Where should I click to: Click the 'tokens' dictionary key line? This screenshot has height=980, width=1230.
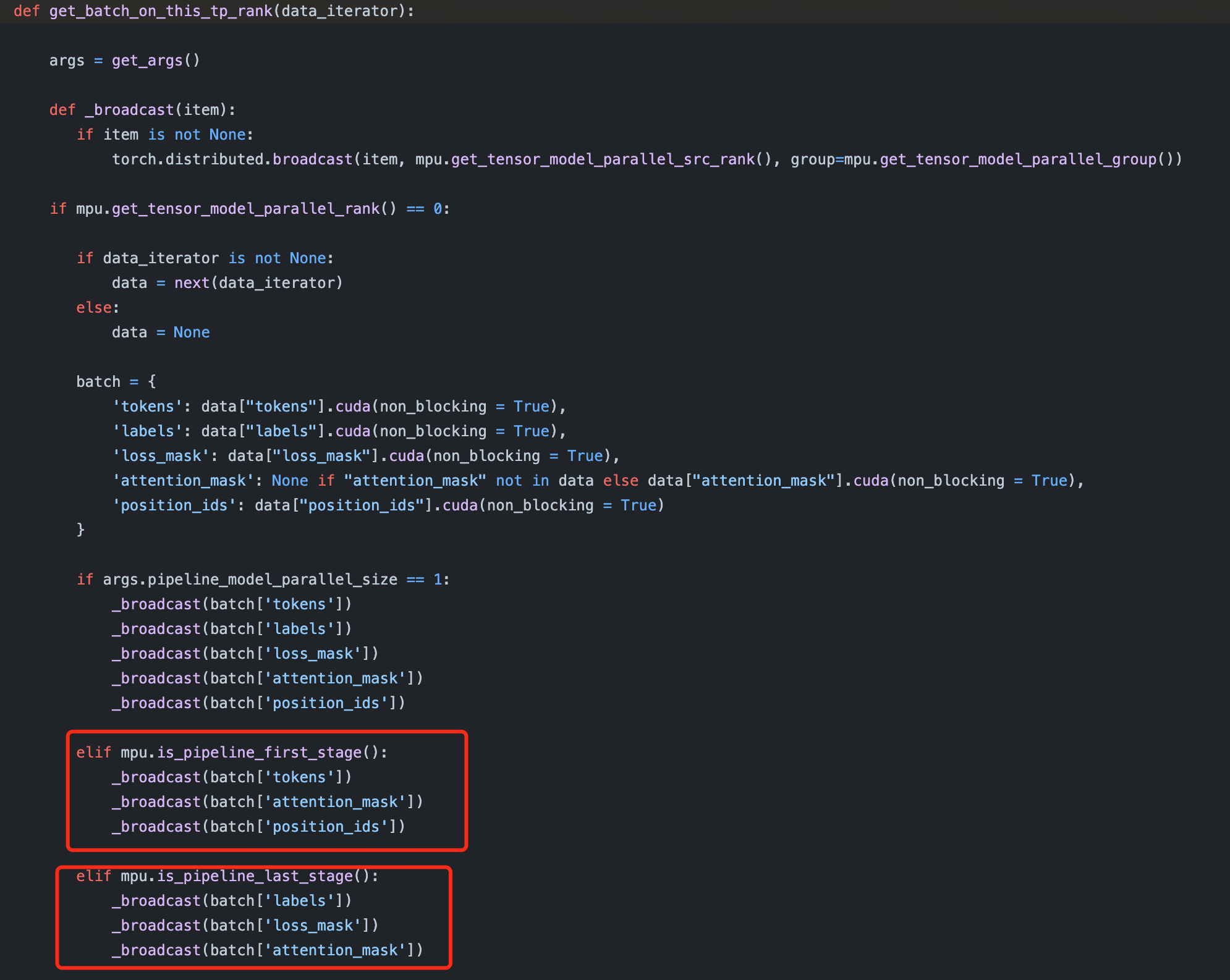click(x=339, y=407)
